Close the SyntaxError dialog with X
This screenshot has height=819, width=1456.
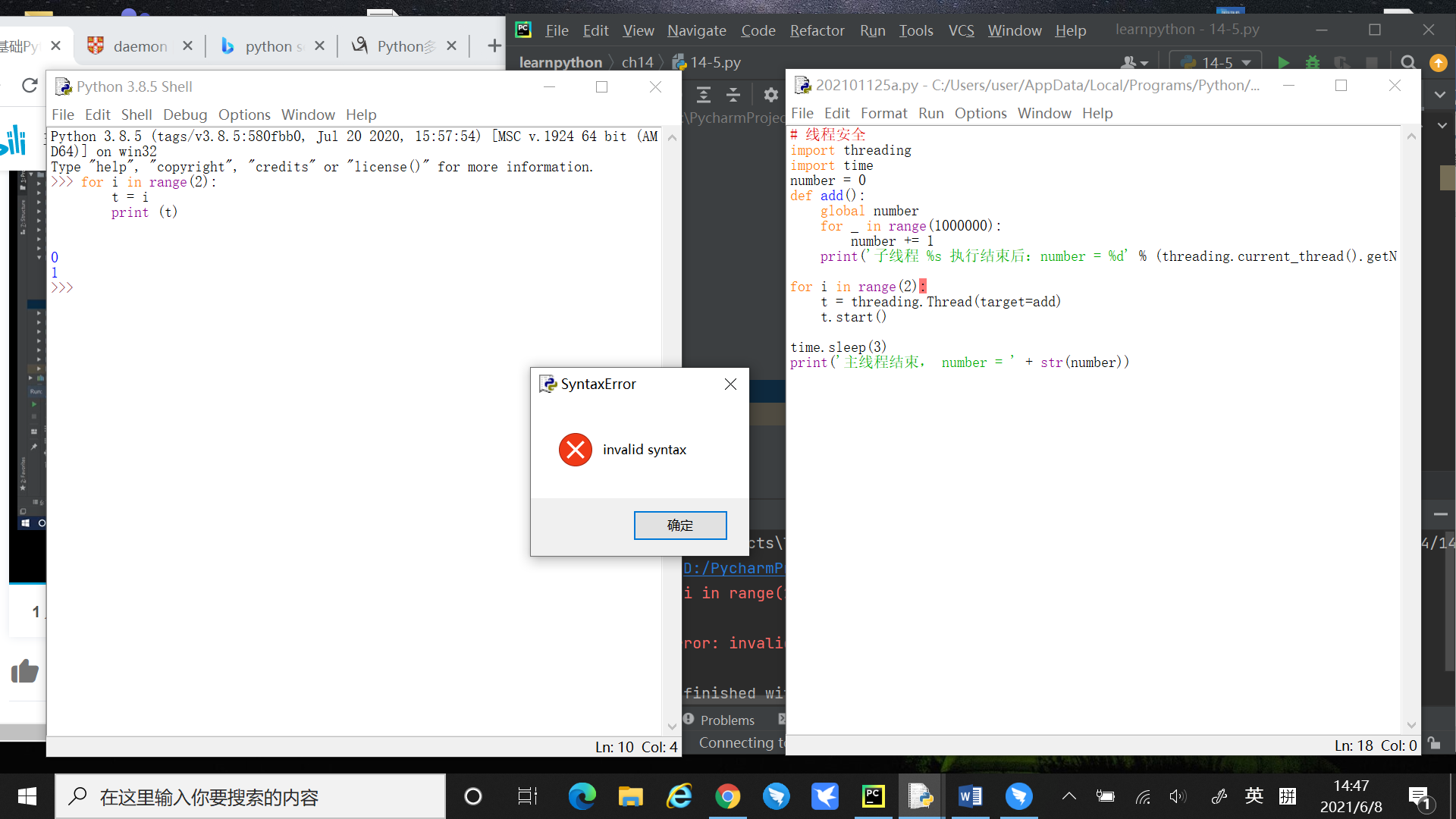730,384
